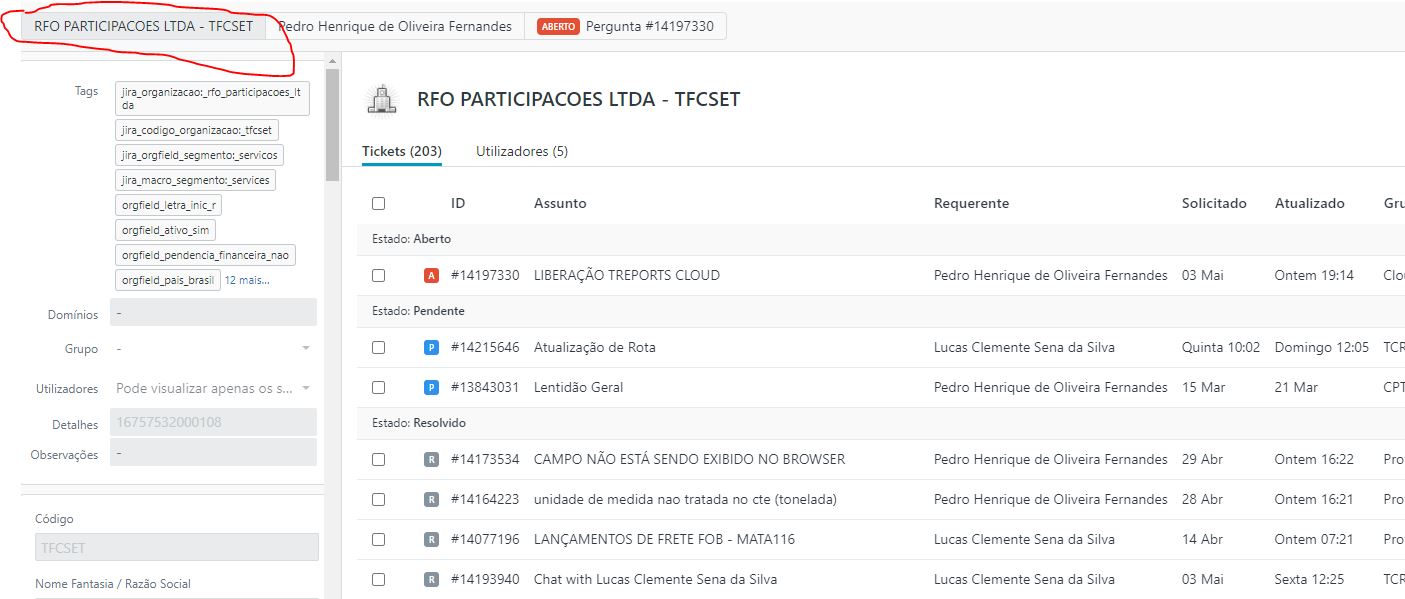Click gray Resolvido icon for ticket #14173534
This screenshot has height=599, width=1405.
click(x=431, y=459)
